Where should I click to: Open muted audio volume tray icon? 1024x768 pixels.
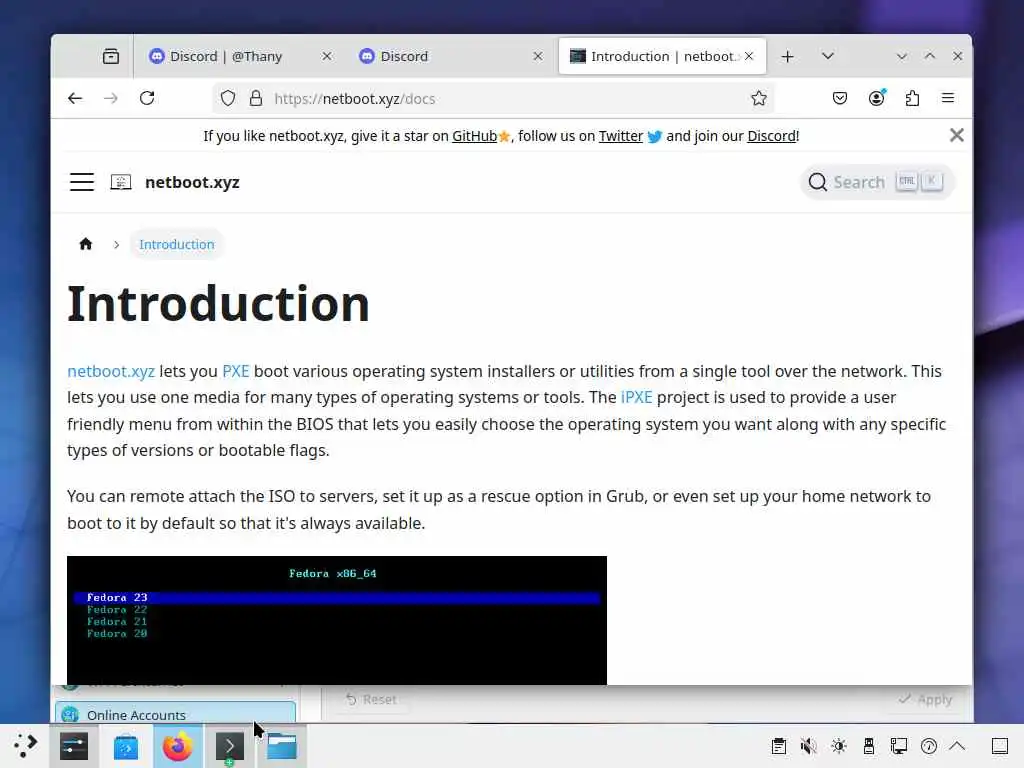point(808,746)
